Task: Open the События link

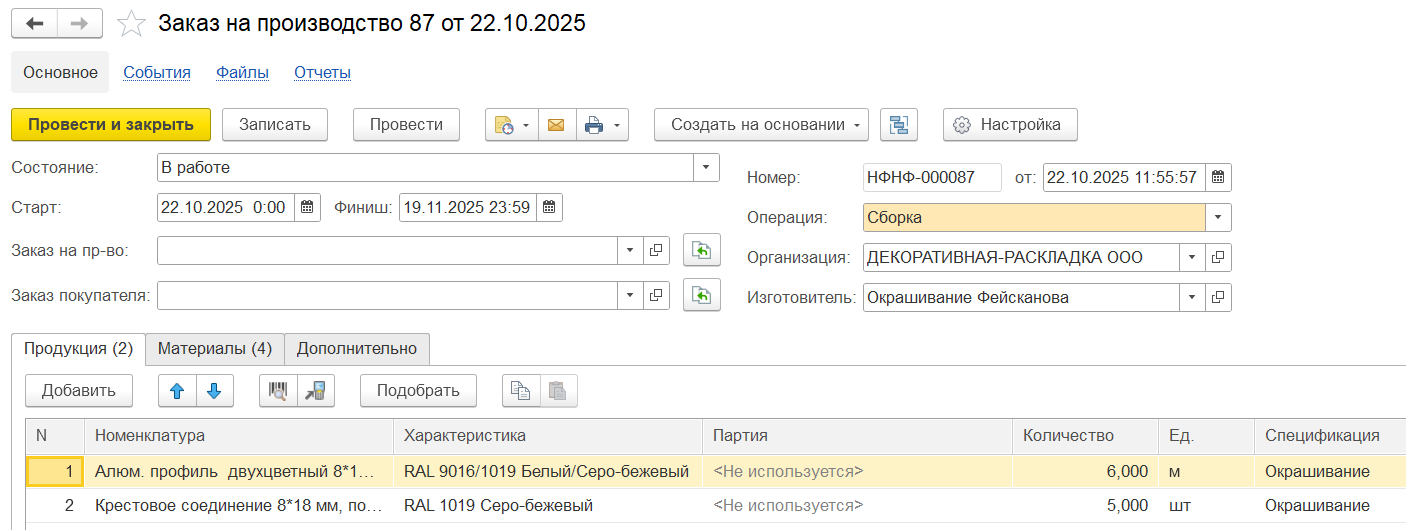Action: click(157, 73)
